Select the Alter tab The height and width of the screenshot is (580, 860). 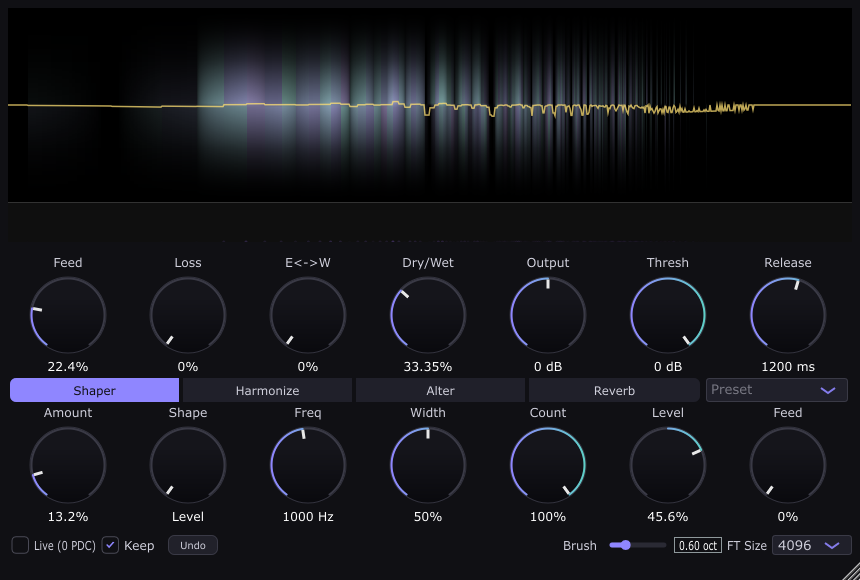440,390
